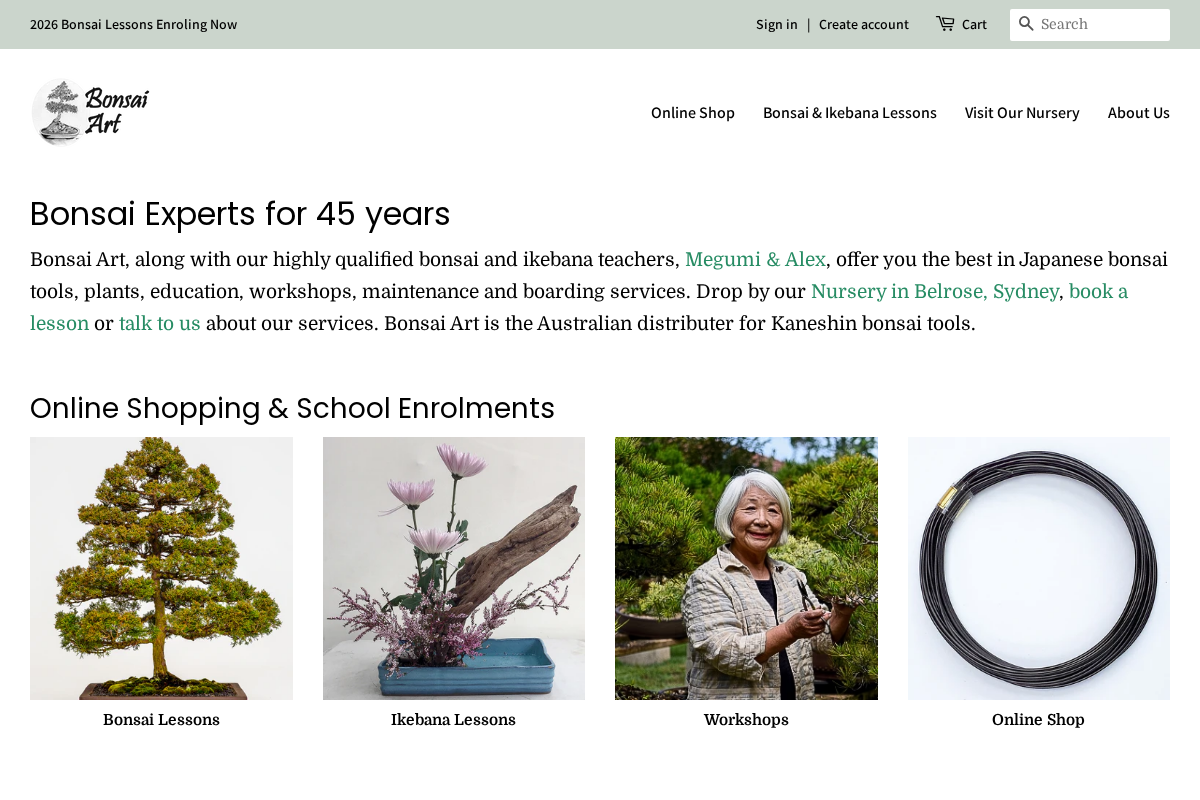1200x800 pixels.
Task: Click the Nursery in Belrose, Sydney link
Action: tap(934, 291)
